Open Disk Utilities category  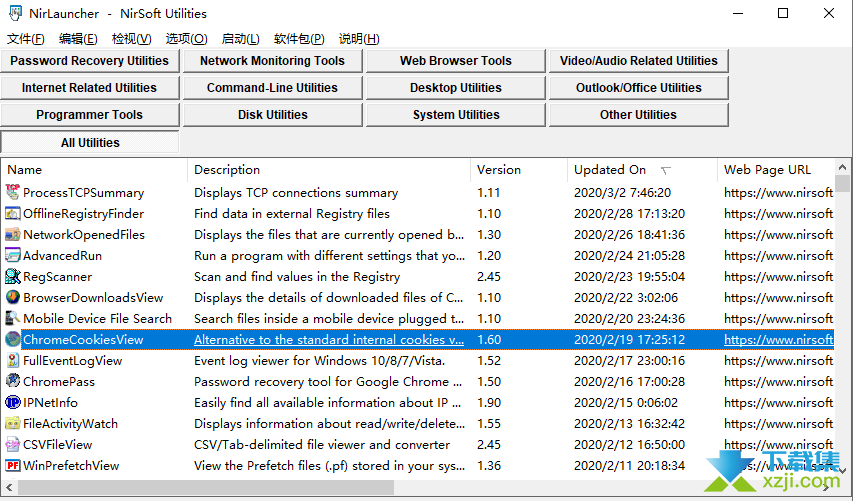click(273, 115)
